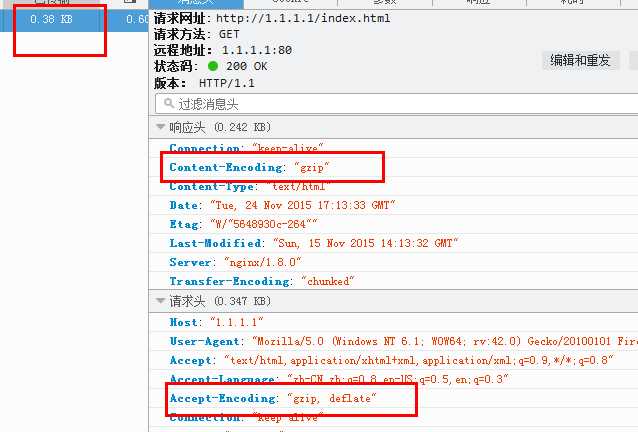Click the version value HTTP/1.1

[227, 83]
